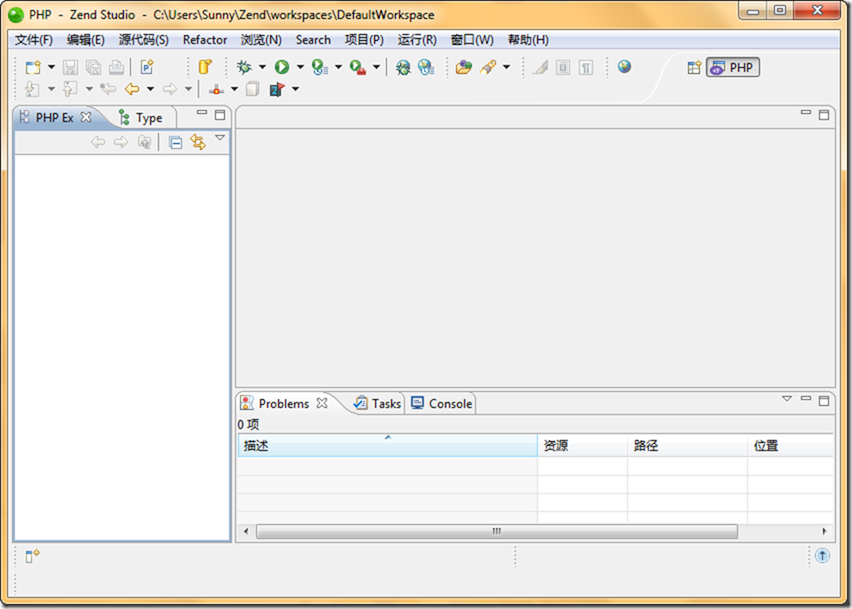Image resolution: width=852 pixels, height=609 pixels.
Task: Click the yellow Back navigation arrow
Action: tap(131, 89)
